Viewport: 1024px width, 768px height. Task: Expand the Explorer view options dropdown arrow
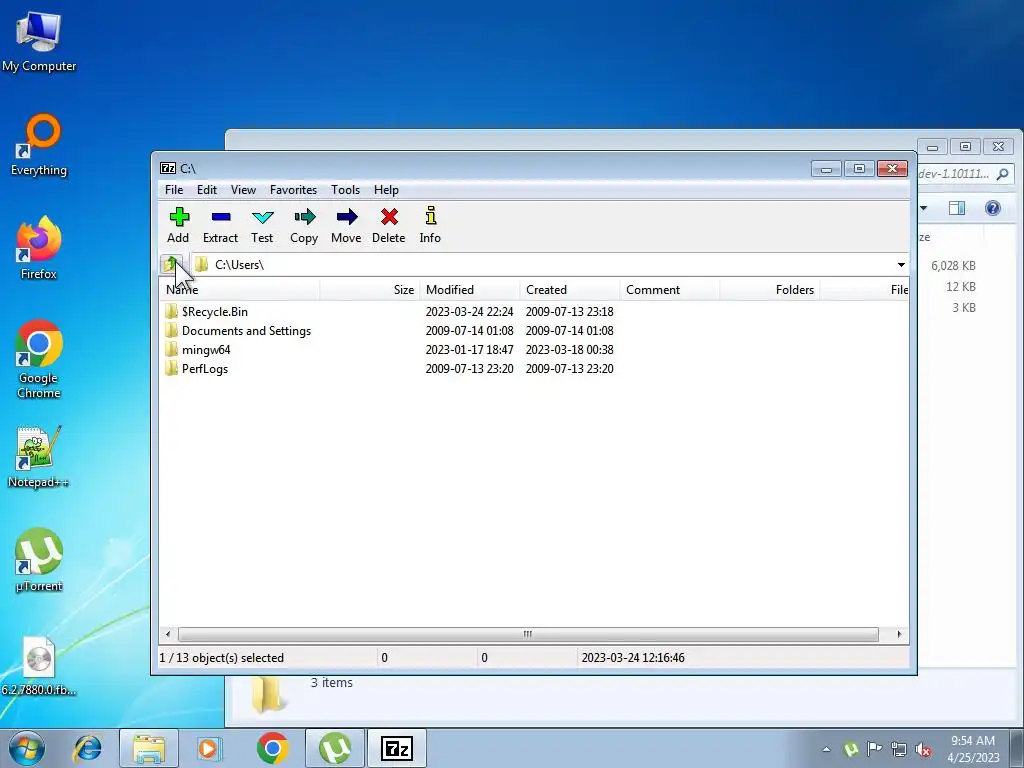[x=924, y=208]
